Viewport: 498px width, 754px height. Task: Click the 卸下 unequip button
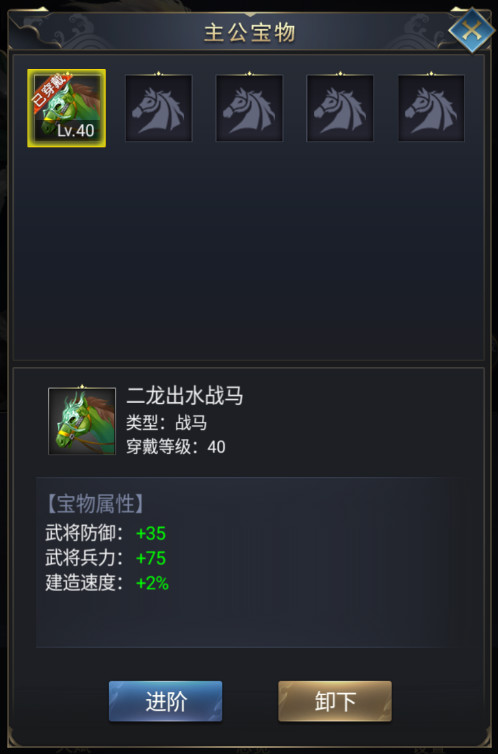[x=335, y=701]
